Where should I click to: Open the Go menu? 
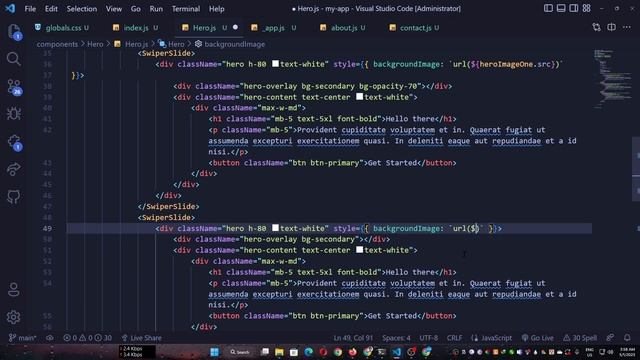tap(136, 9)
